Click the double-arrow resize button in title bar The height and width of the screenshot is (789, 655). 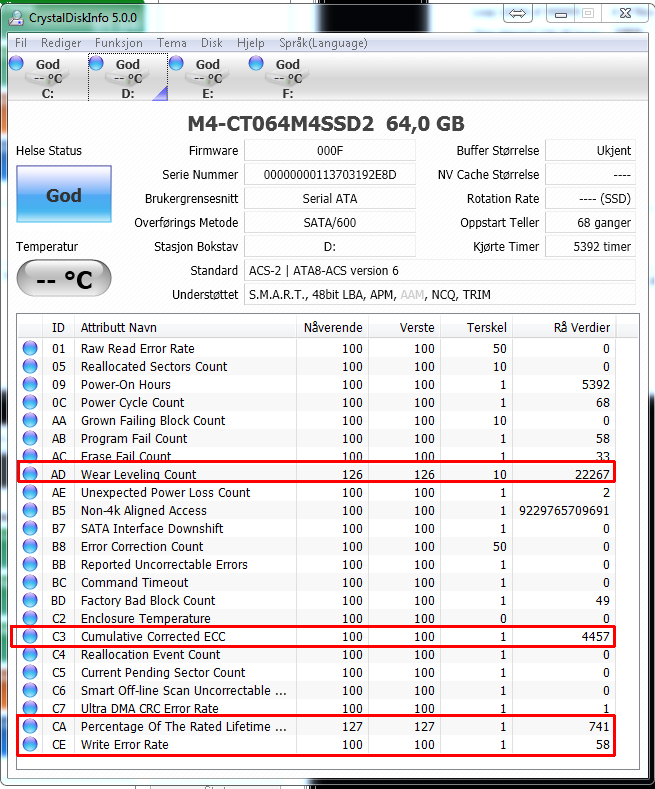click(517, 14)
